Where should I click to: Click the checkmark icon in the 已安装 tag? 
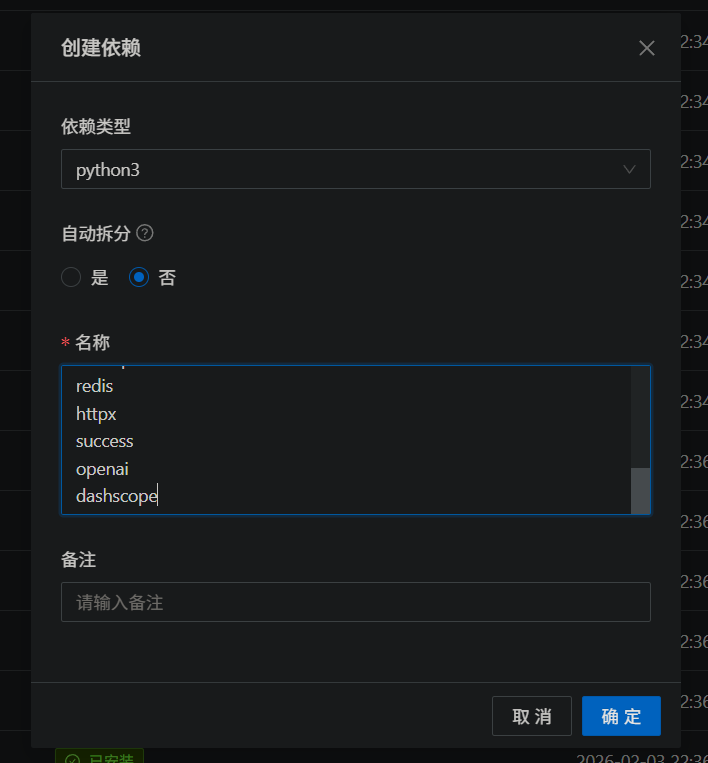[72, 759]
